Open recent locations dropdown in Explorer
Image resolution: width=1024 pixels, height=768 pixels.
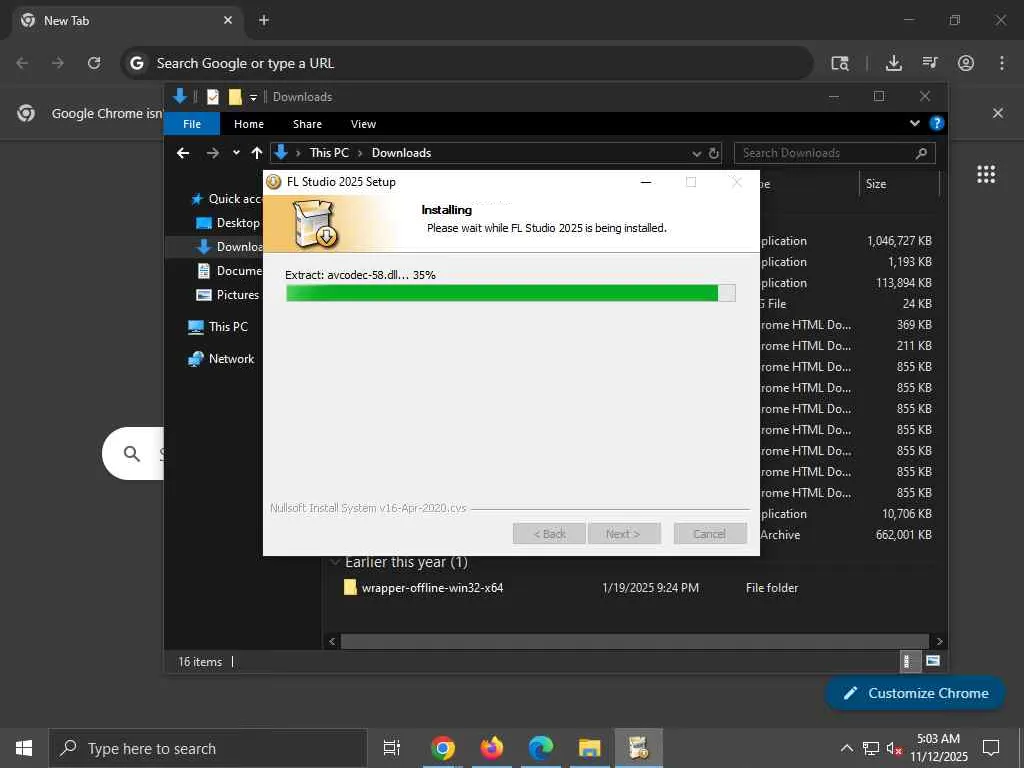coord(236,153)
